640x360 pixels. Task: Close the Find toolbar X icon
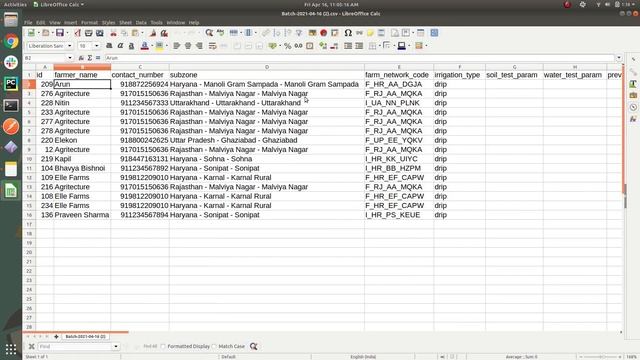31,347
